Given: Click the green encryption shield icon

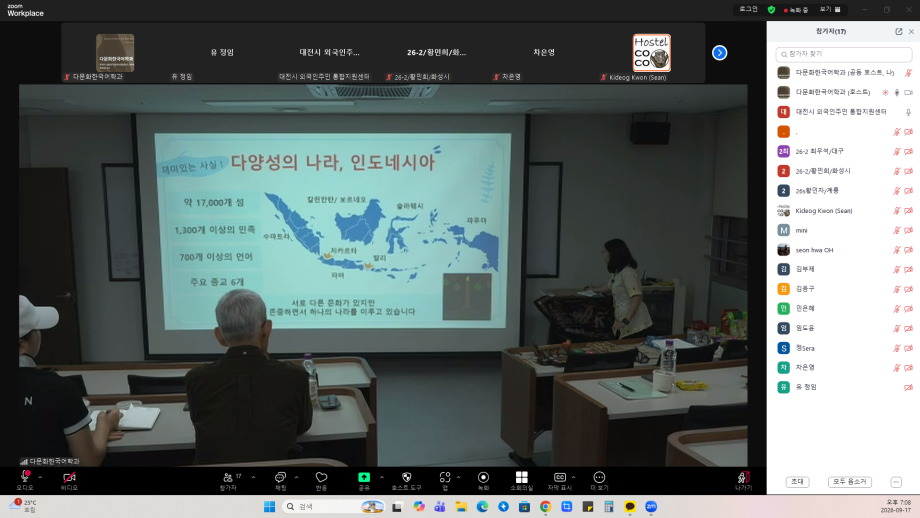Looking at the screenshot, I should 772,9.
